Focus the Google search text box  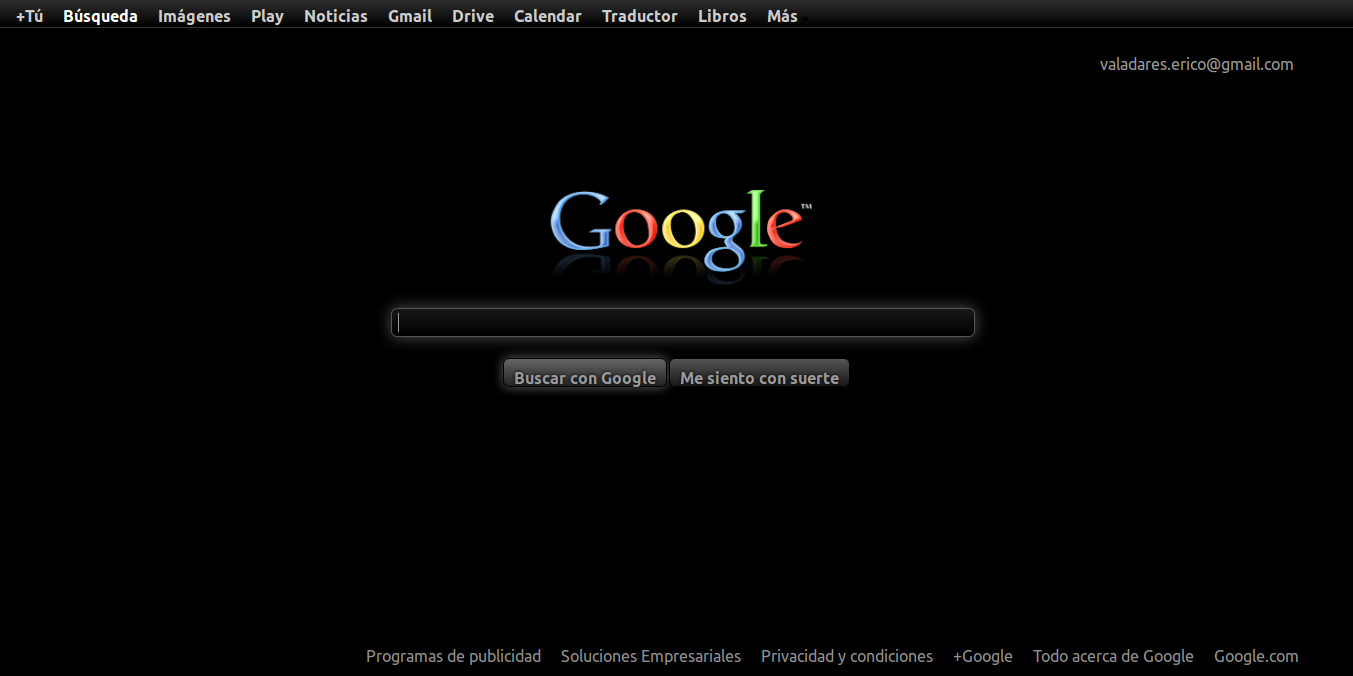point(683,322)
